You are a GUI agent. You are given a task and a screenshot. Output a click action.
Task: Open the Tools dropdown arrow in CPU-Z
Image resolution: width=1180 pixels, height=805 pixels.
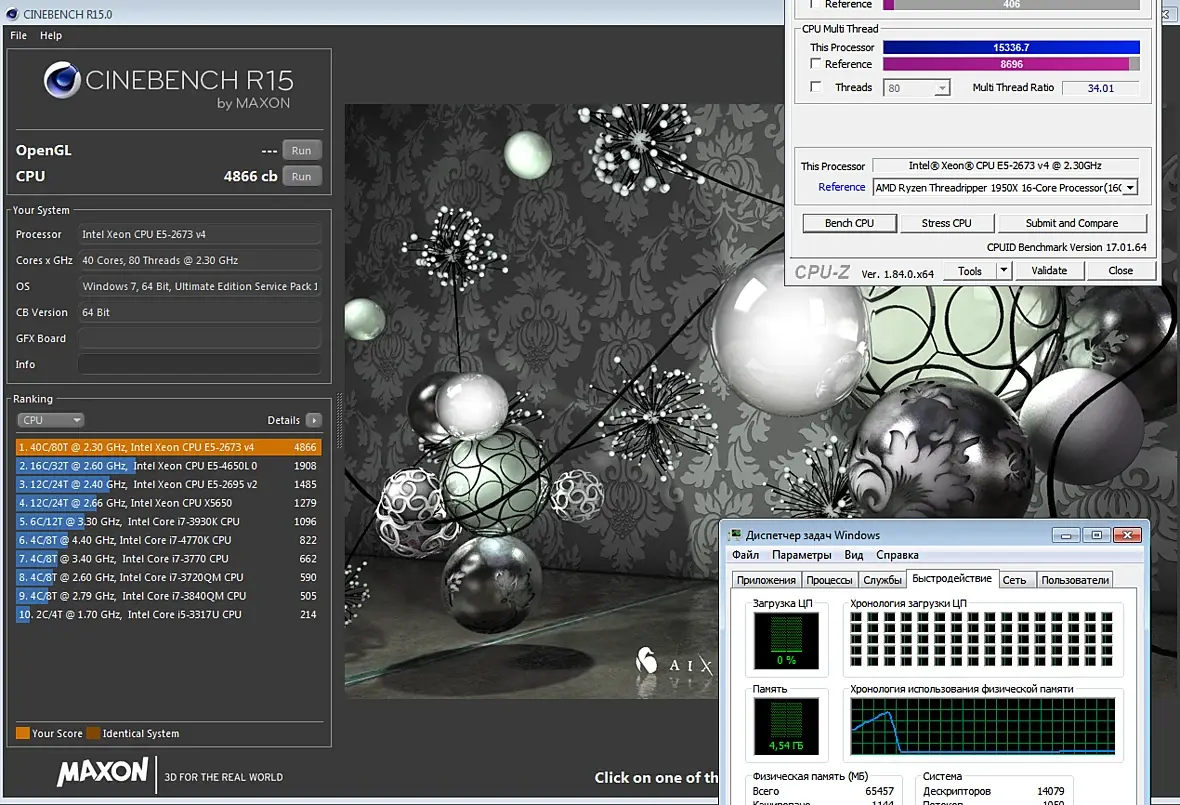coord(1004,271)
